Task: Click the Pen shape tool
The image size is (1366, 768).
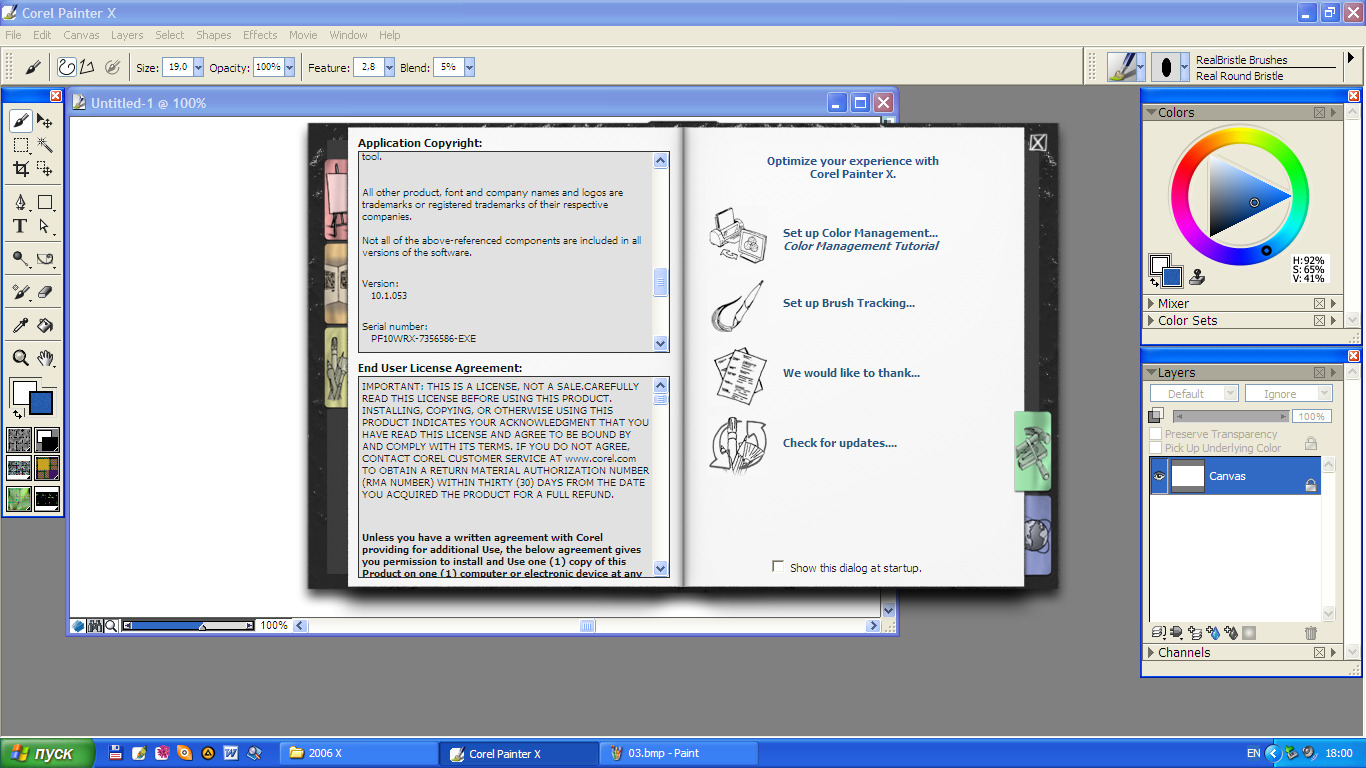Action: [20, 202]
